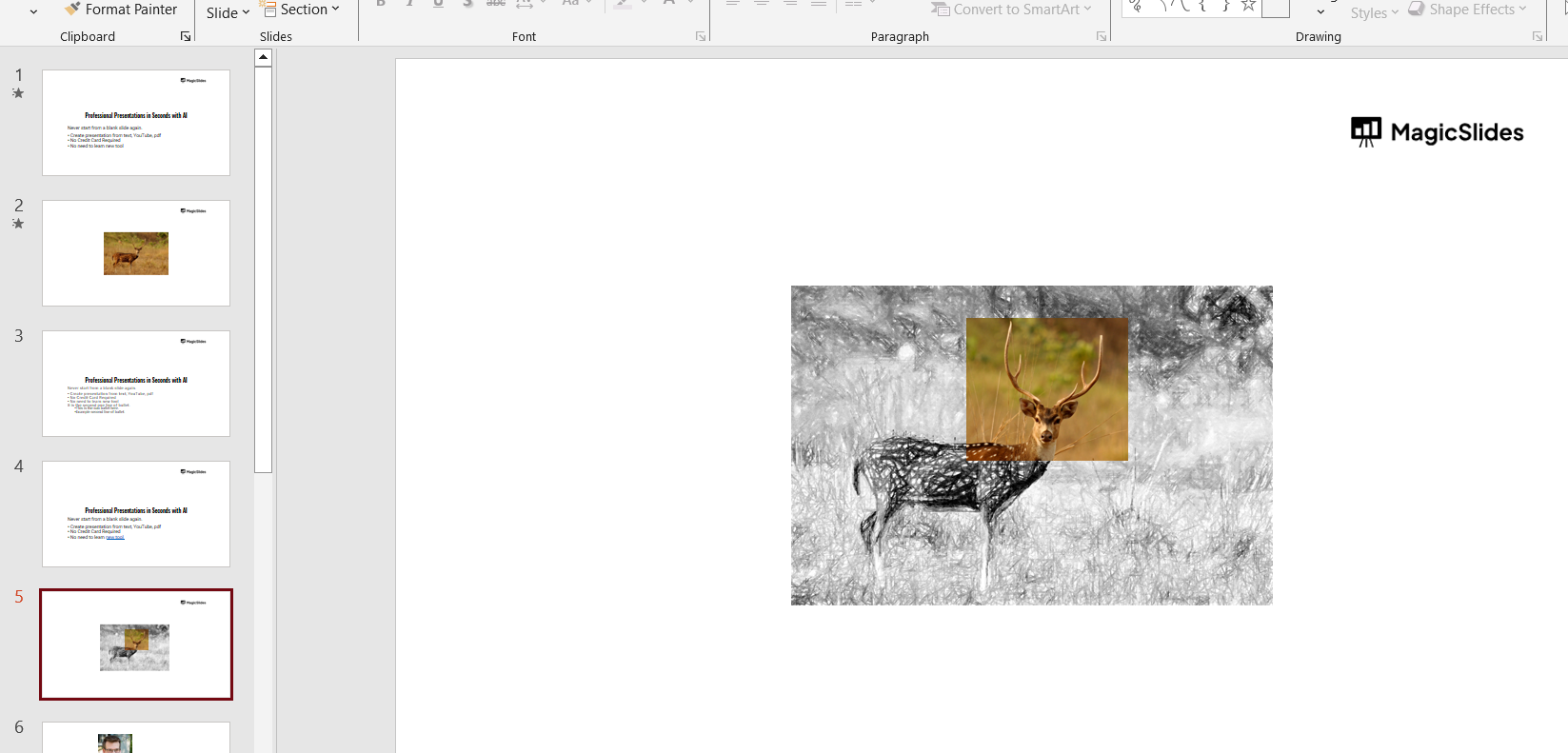
Task: Select the color deer head image overlay
Action: tap(1046, 388)
